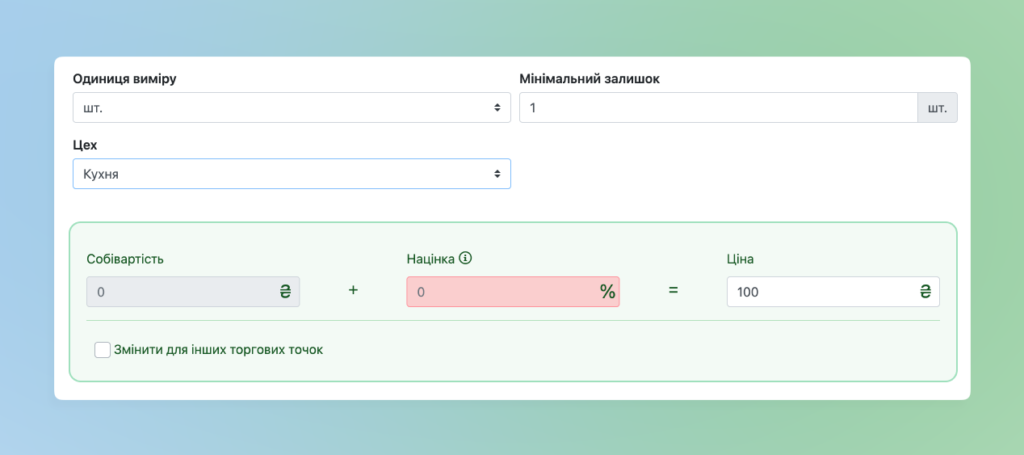Click the arrows of the Кухня select box

pos(497,174)
